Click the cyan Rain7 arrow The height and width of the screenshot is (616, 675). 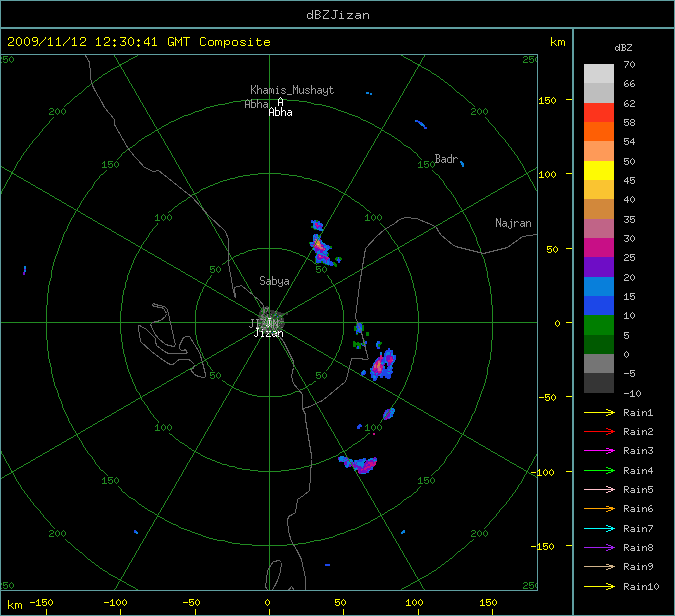599,528
